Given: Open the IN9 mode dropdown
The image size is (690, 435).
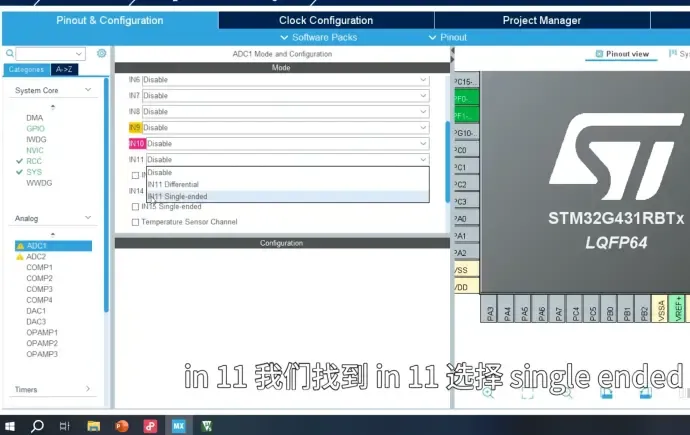Looking at the screenshot, I should point(286,128).
